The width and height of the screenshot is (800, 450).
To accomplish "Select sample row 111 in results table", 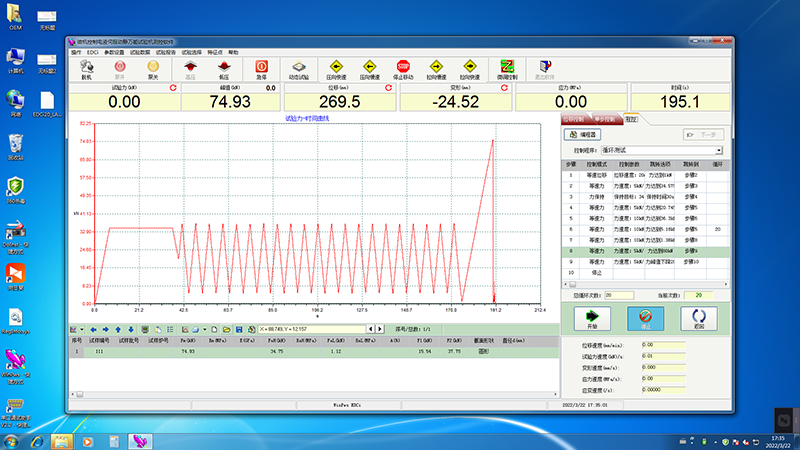I will [x=100, y=351].
